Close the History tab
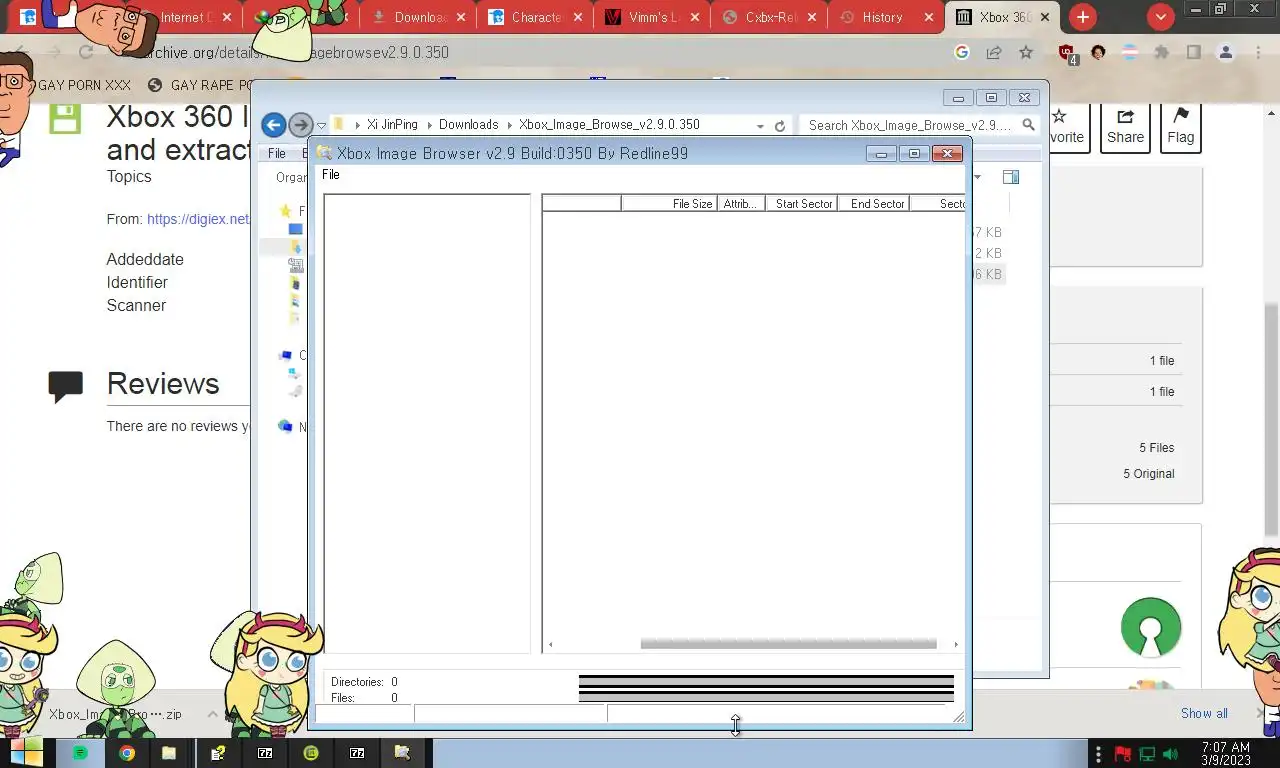Image resolution: width=1280 pixels, height=768 pixels. tap(929, 17)
